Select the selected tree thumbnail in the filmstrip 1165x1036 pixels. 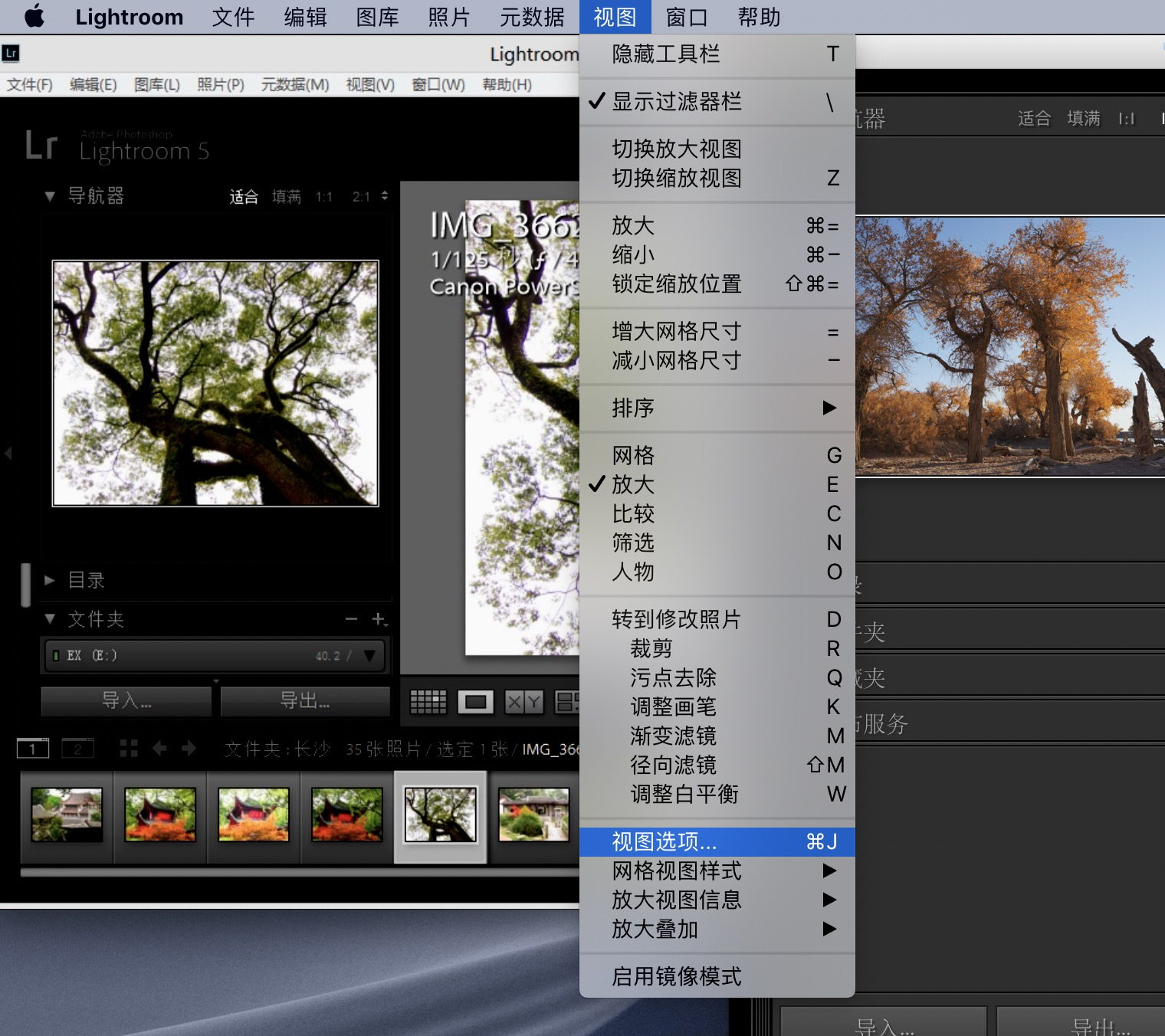[441, 815]
